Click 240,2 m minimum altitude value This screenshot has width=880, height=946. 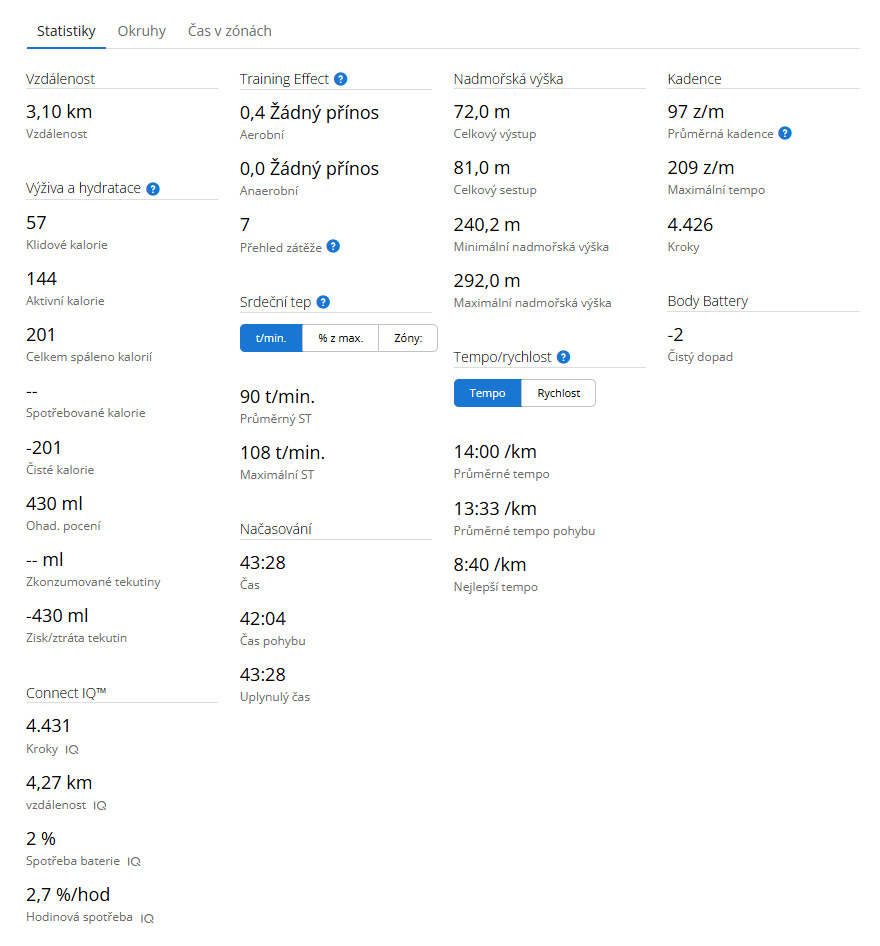tap(487, 225)
